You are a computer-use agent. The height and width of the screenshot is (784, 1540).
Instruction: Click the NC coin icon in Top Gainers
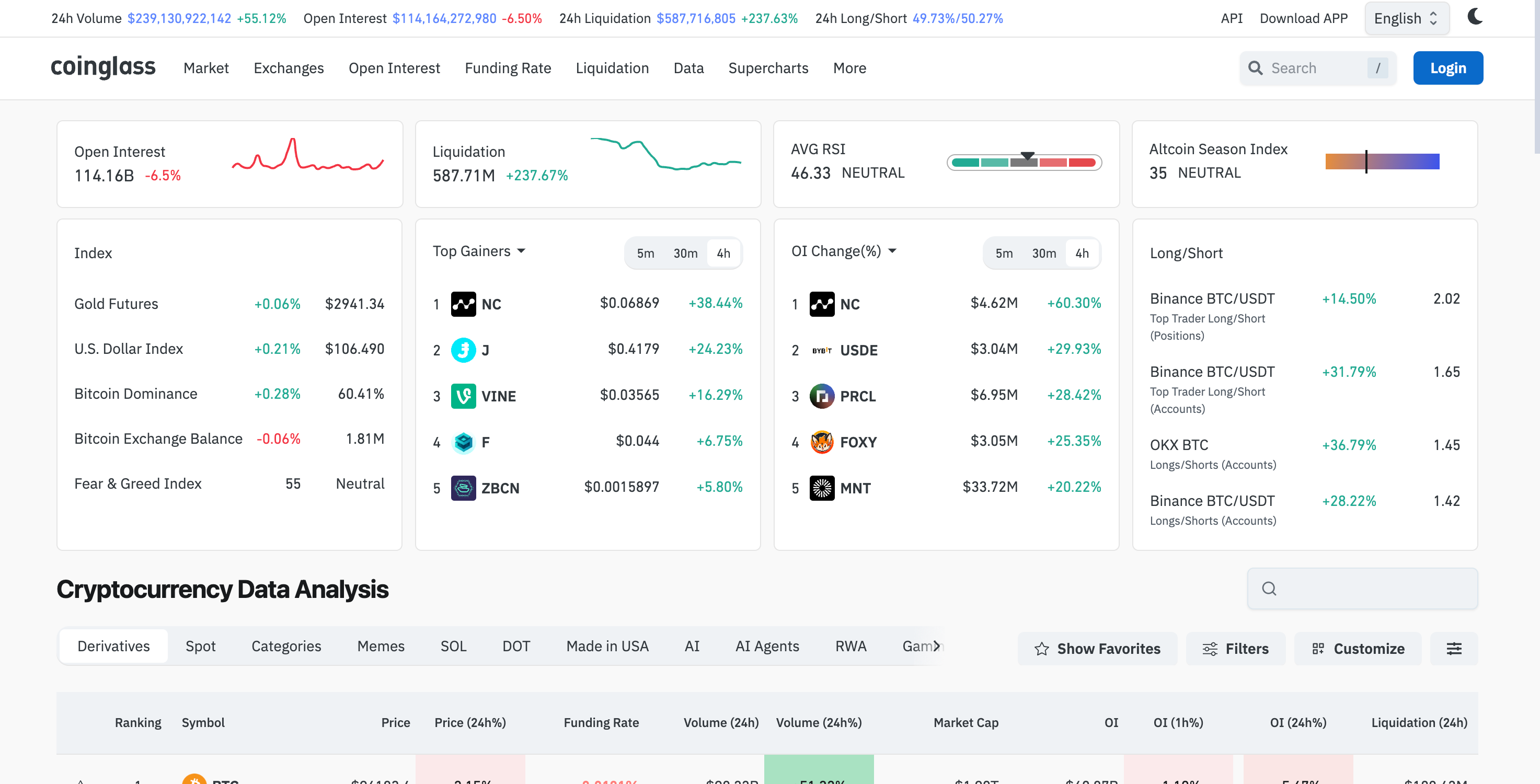tap(463, 304)
